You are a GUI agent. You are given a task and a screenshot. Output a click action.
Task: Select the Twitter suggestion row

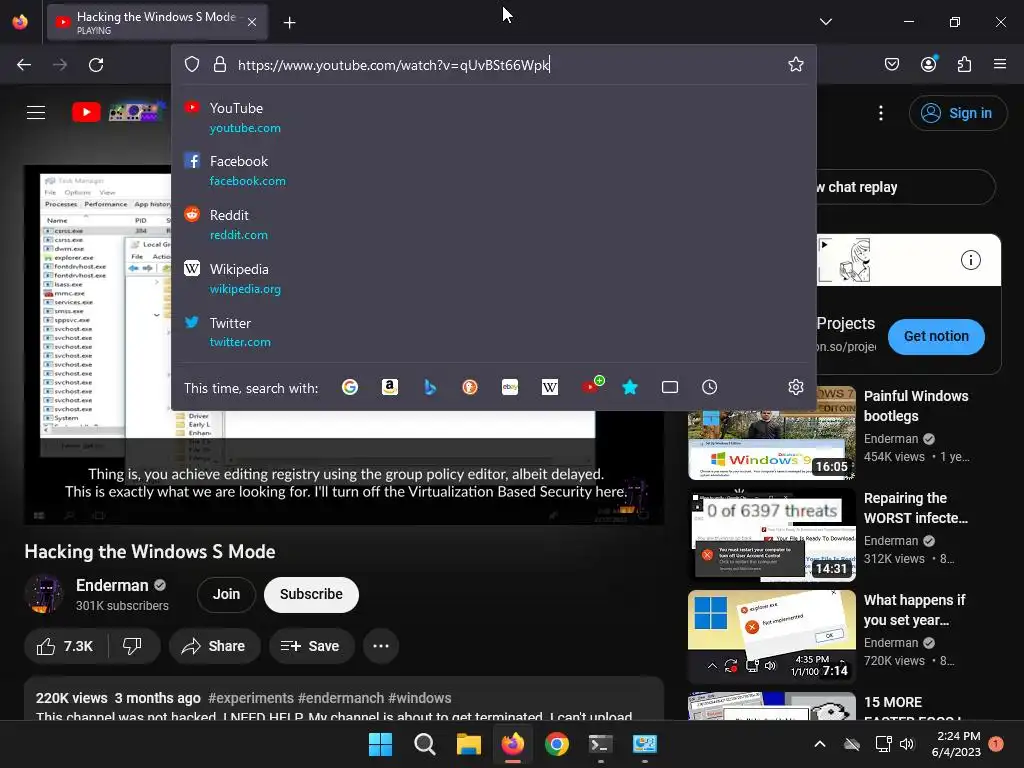tap(494, 332)
